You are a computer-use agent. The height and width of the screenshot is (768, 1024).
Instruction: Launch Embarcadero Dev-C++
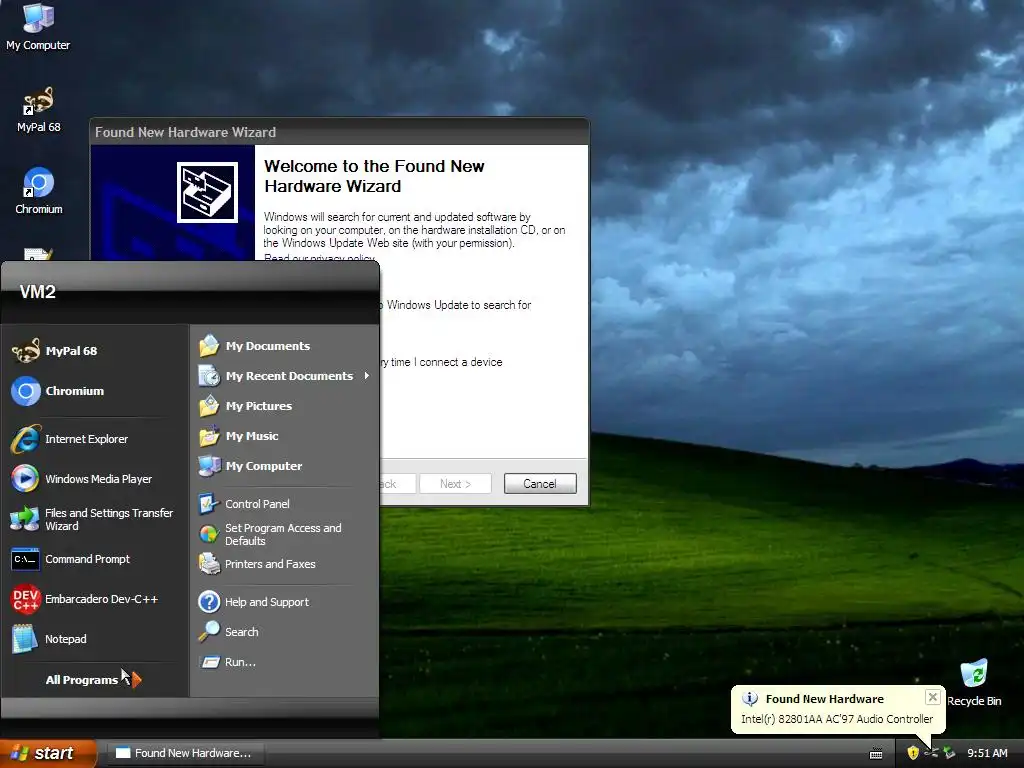tap(95, 599)
